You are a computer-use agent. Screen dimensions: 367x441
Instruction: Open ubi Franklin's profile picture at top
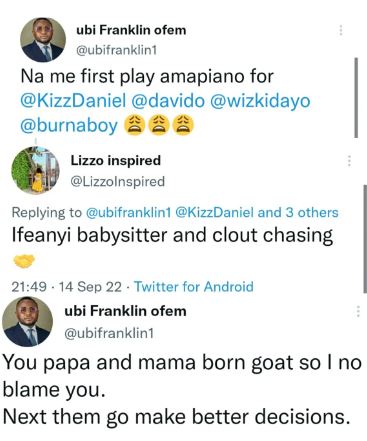(43, 40)
